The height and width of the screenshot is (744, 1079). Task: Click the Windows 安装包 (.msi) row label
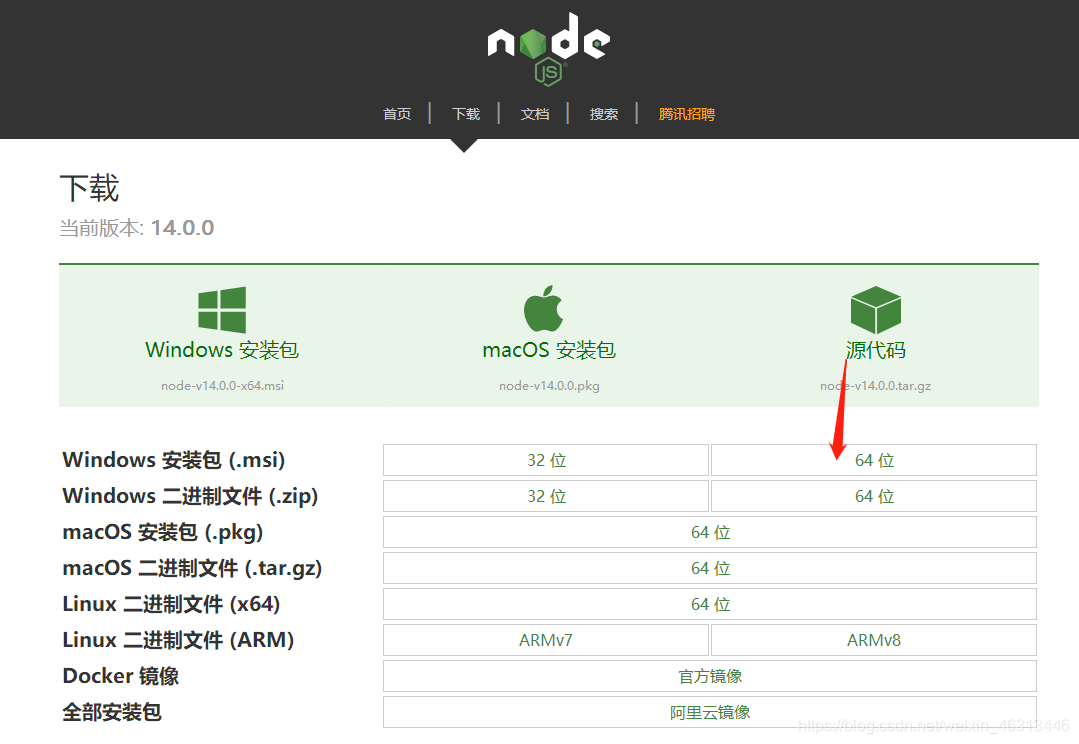point(173,460)
